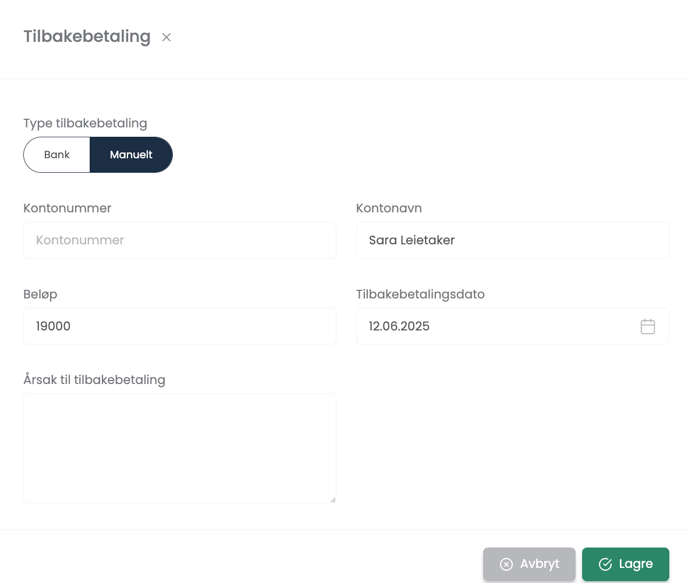Image resolution: width=688 pixels, height=583 pixels.
Task: Click the circled X icon on Avbryt
Action: tap(506, 564)
